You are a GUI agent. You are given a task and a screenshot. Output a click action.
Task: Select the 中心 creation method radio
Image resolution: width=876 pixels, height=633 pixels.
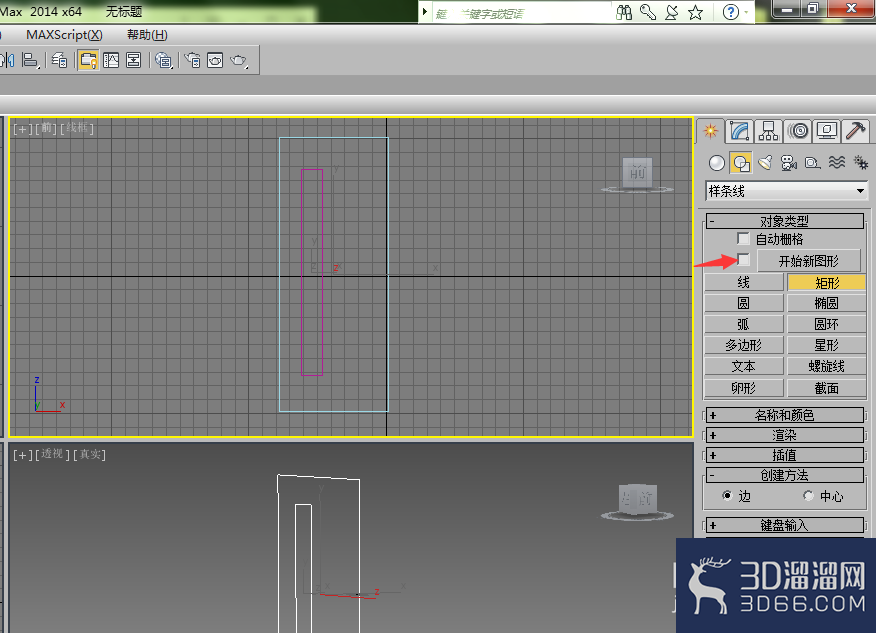[808, 496]
